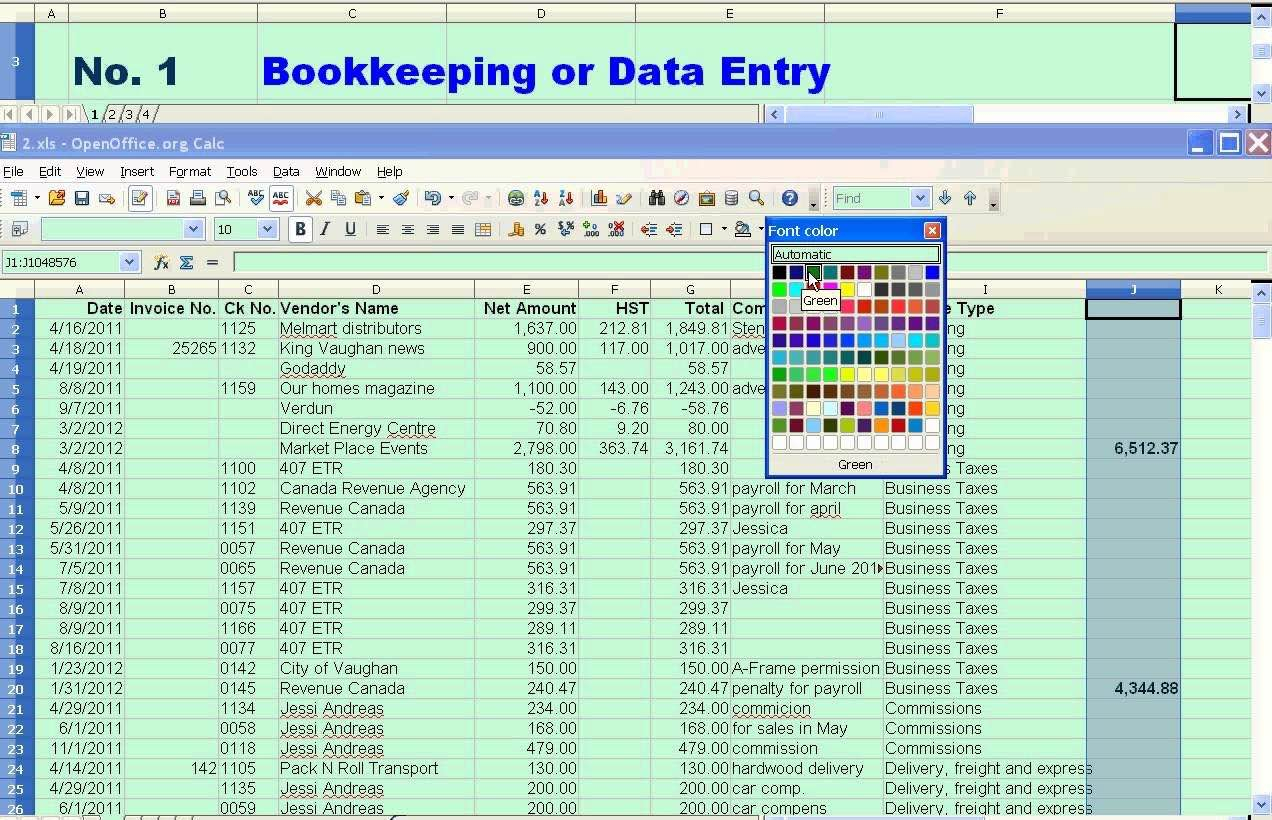Screen dimensions: 1272x820
Task: Toggle bold formatting on
Action: [x=299, y=229]
